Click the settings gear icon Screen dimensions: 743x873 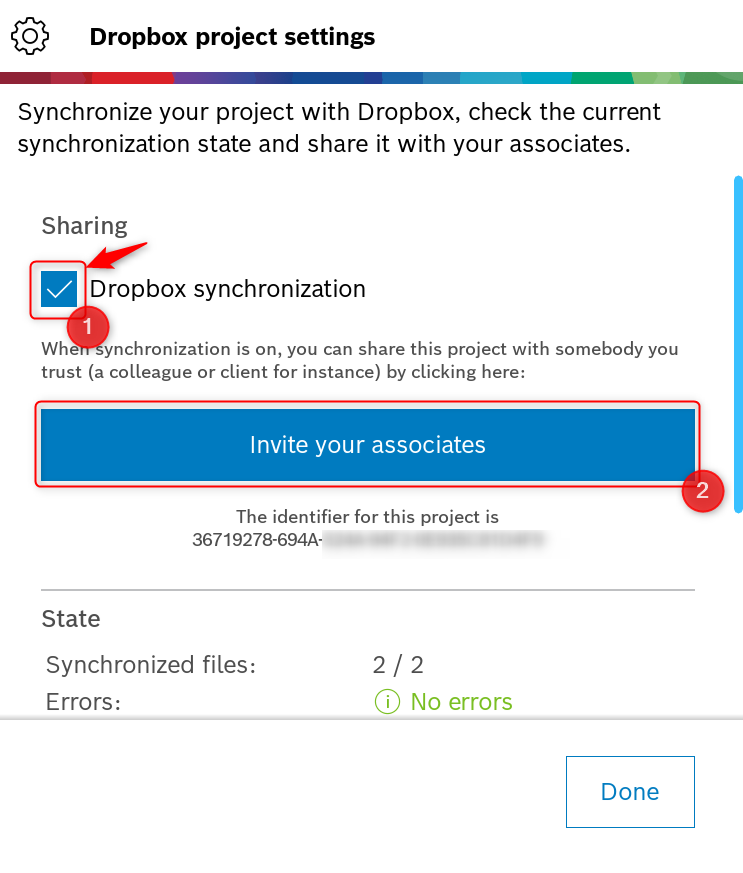(30, 37)
